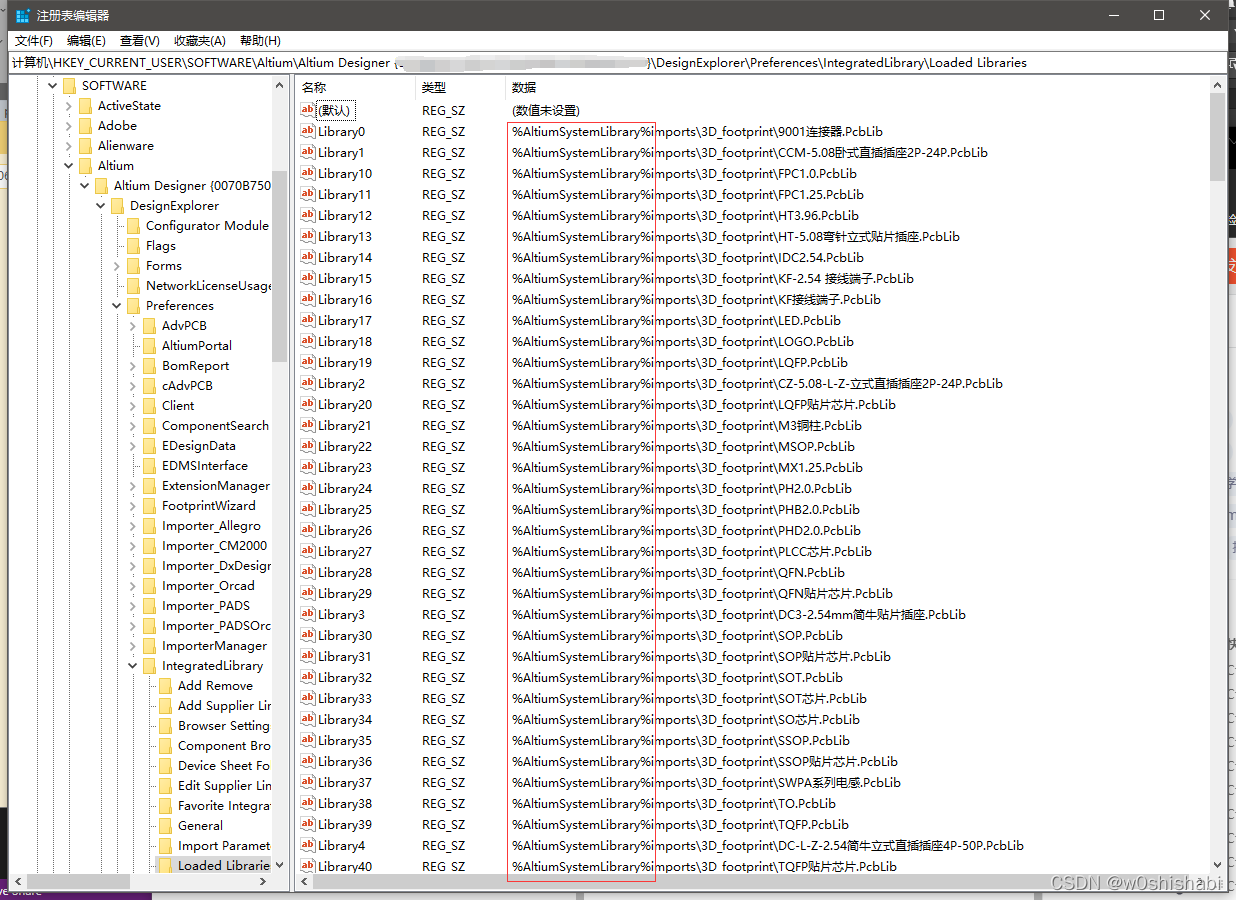Click the string value icon of Library0
The image size is (1236, 900).
tap(308, 131)
